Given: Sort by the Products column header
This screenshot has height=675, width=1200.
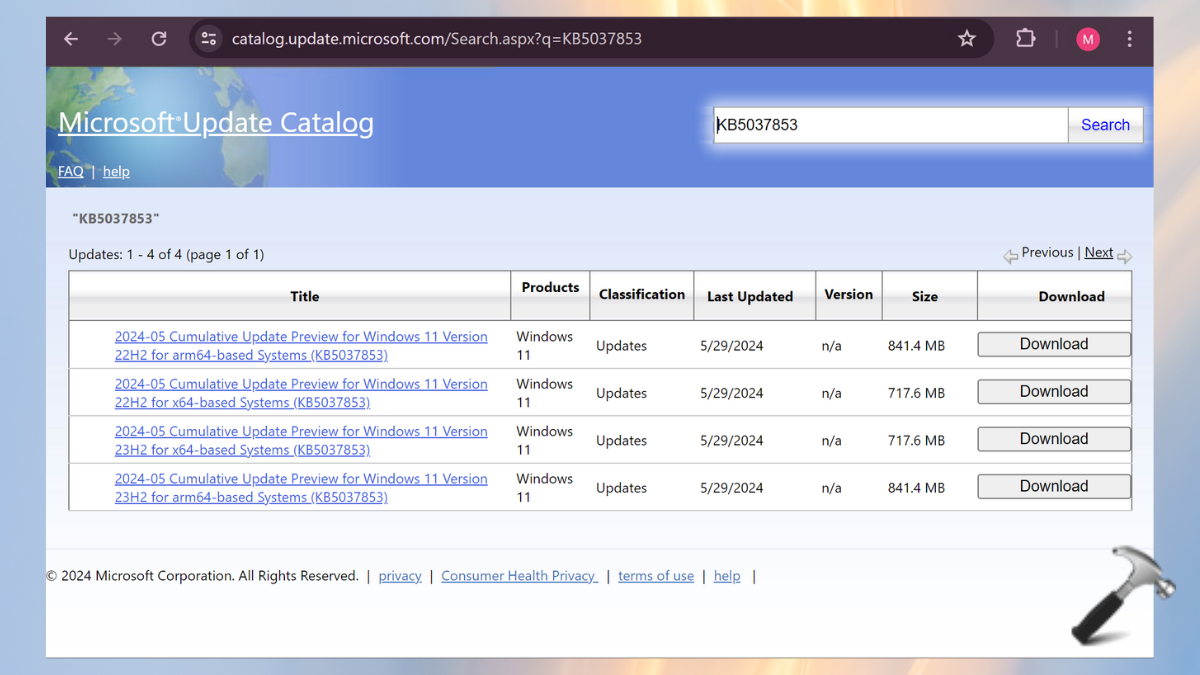Looking at the screenshot, I should click(x=550, y=287).
